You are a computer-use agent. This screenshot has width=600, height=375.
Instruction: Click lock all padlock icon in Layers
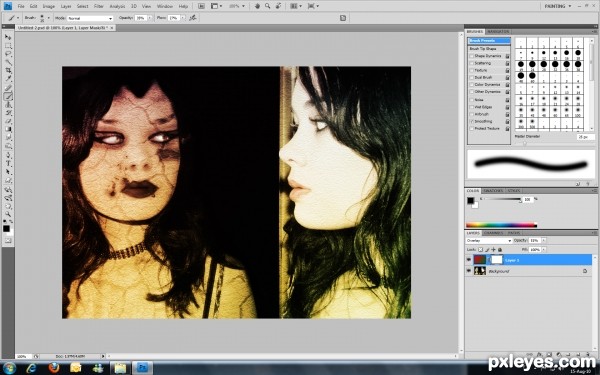coord(500,249)
